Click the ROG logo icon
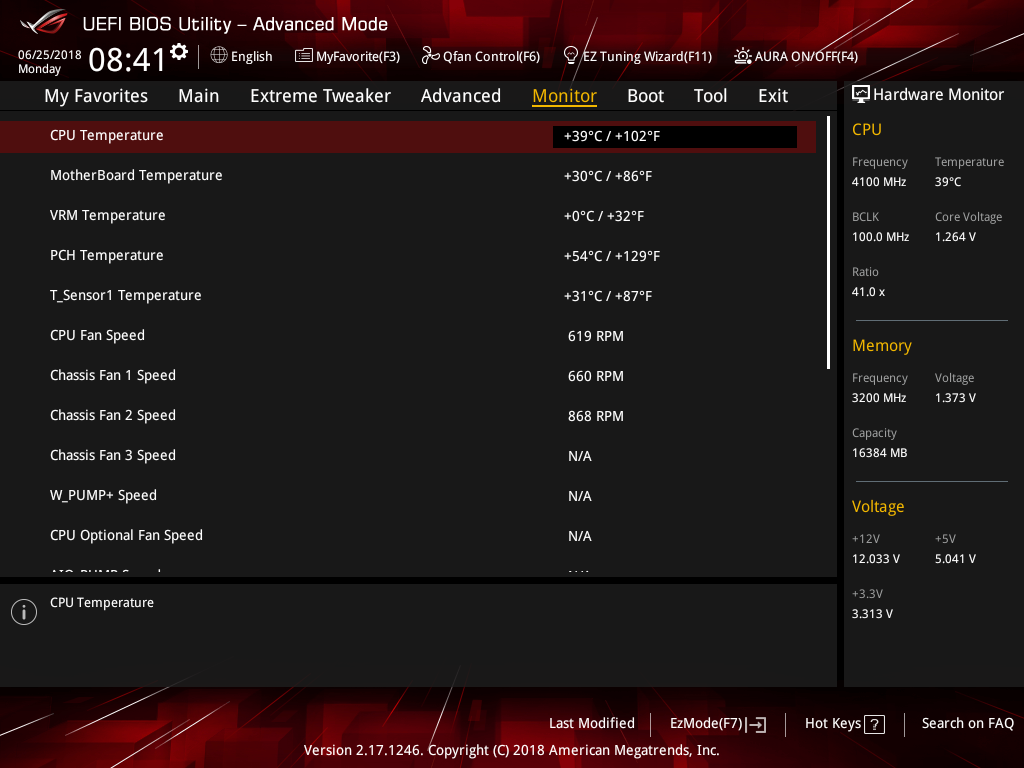Screen dimensions: 1024x768 [x=43, y=22]
